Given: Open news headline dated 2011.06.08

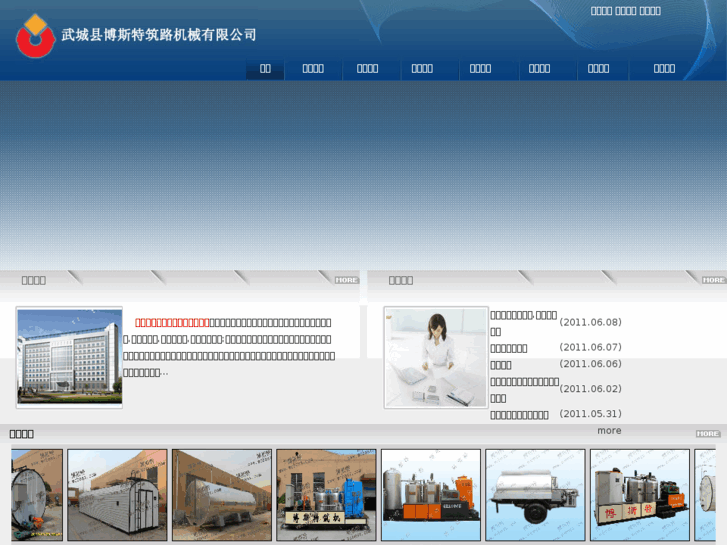Looking at the screenshot, I should click(x=524, y=323).
